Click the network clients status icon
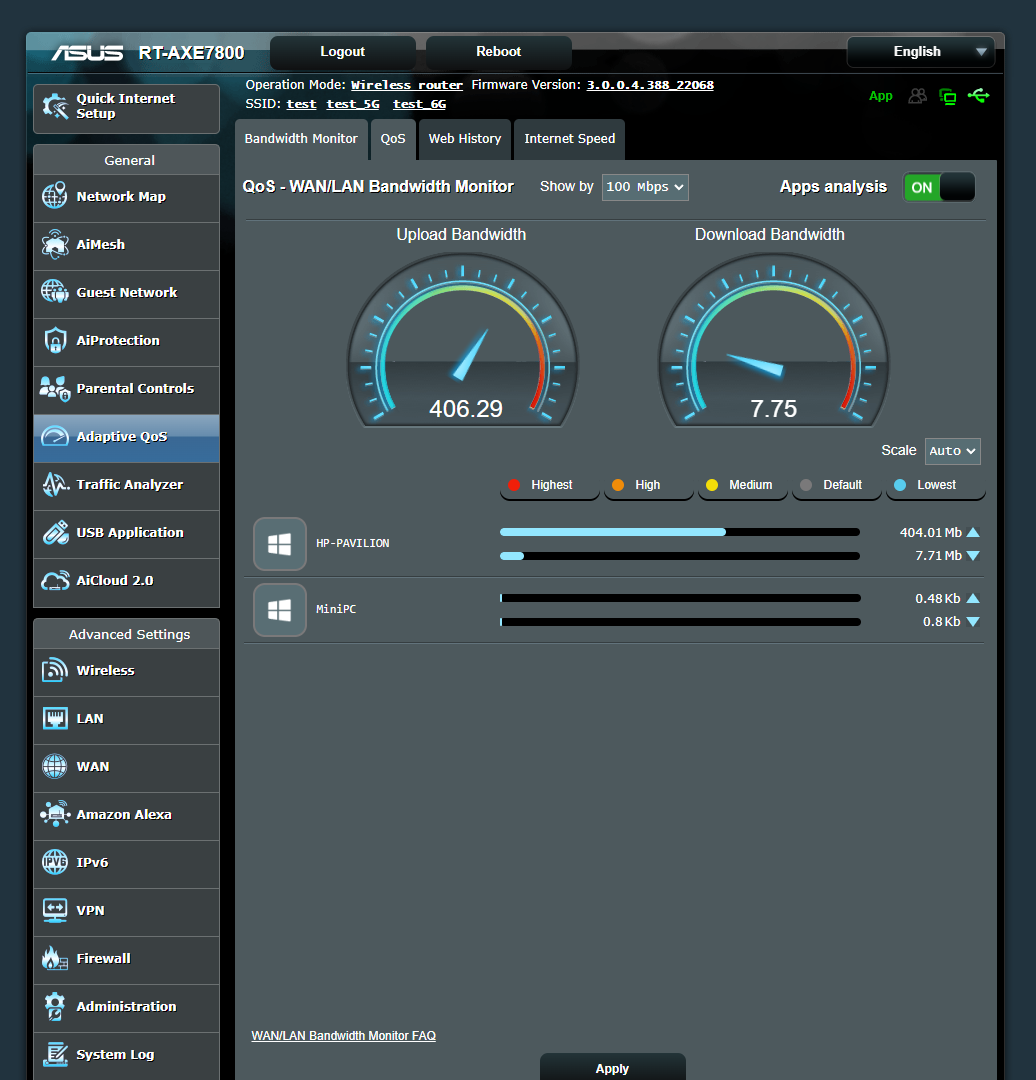The width and height of the screenshot is (1036, 1080). (948, 96)
